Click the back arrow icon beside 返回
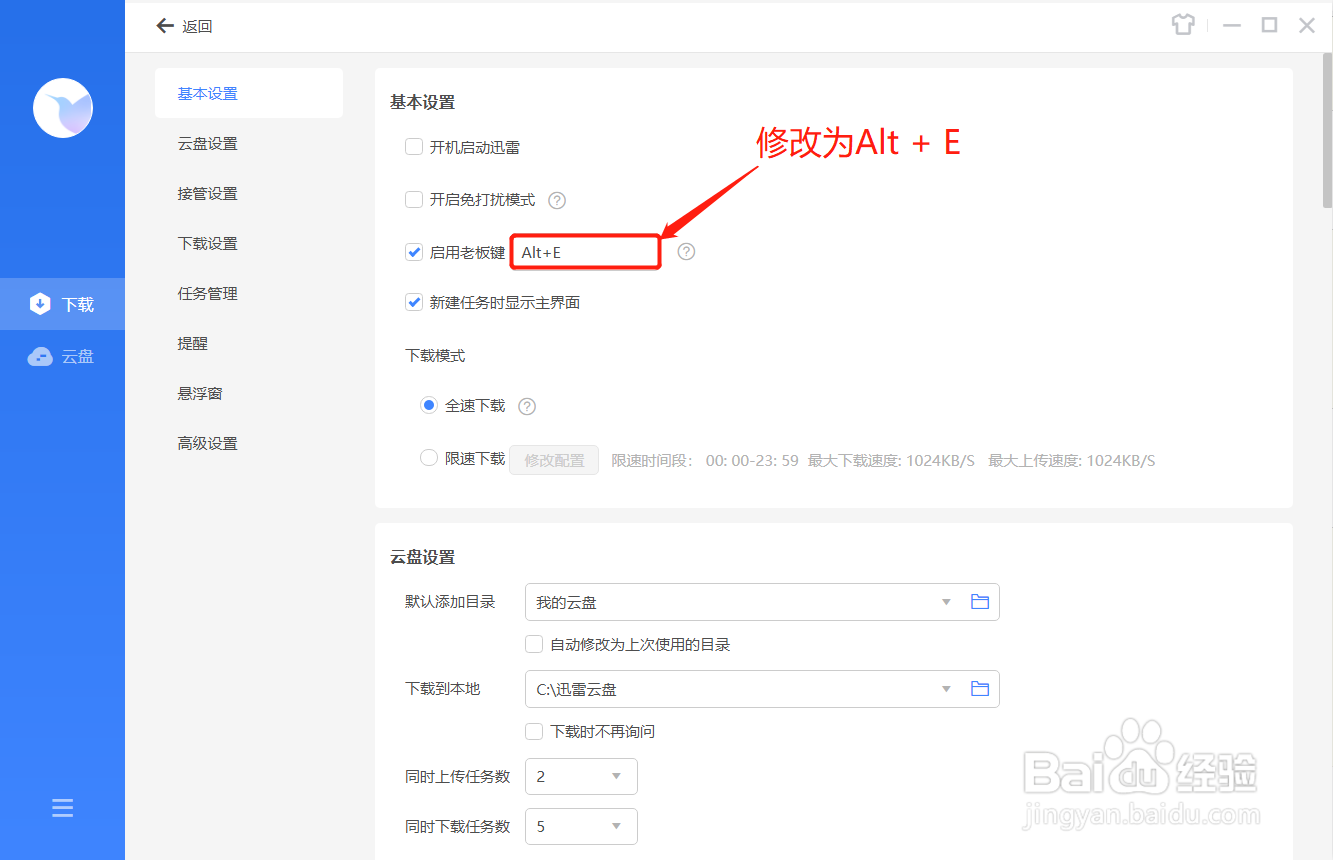 (x=165, y=26)
